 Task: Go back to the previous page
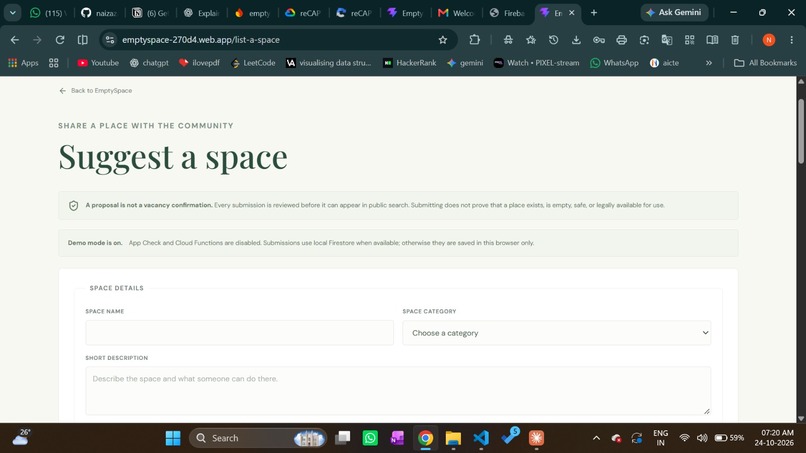point(15,40)
